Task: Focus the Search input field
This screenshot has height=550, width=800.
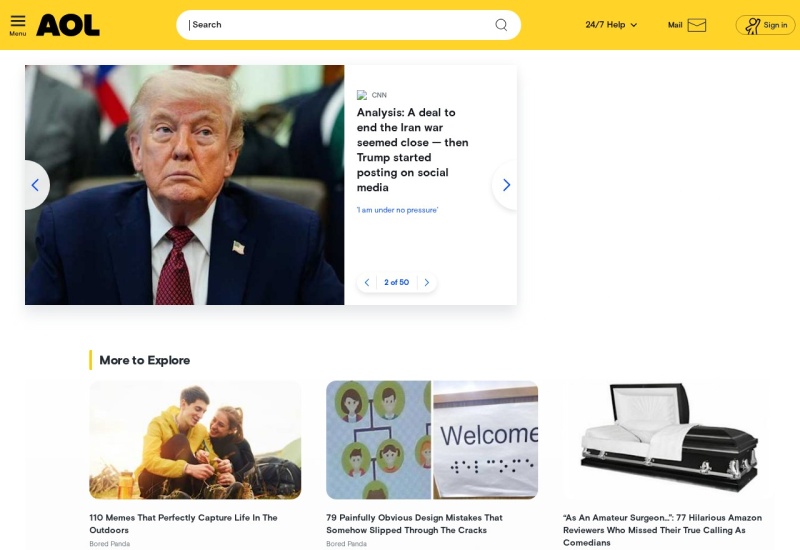Action: (x=337, y=25)
